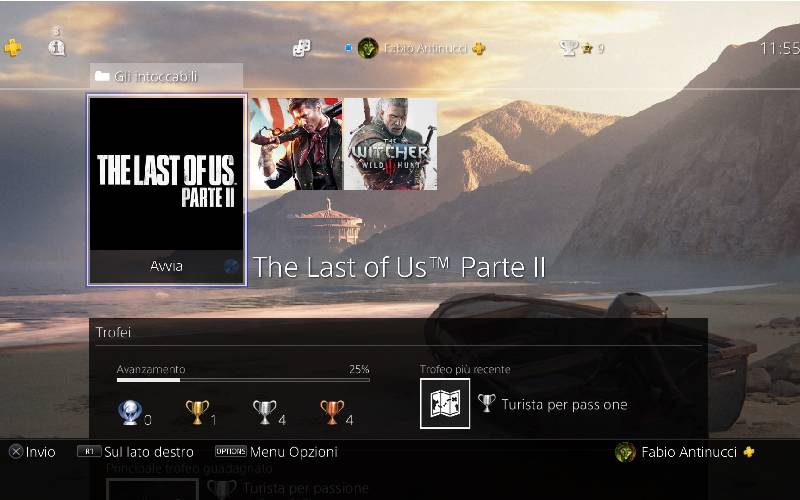Image resolution: width=800 pixels, height=500 pixels.
Task: Select the BioShock Infinite game tile
Action: [296, 144]
